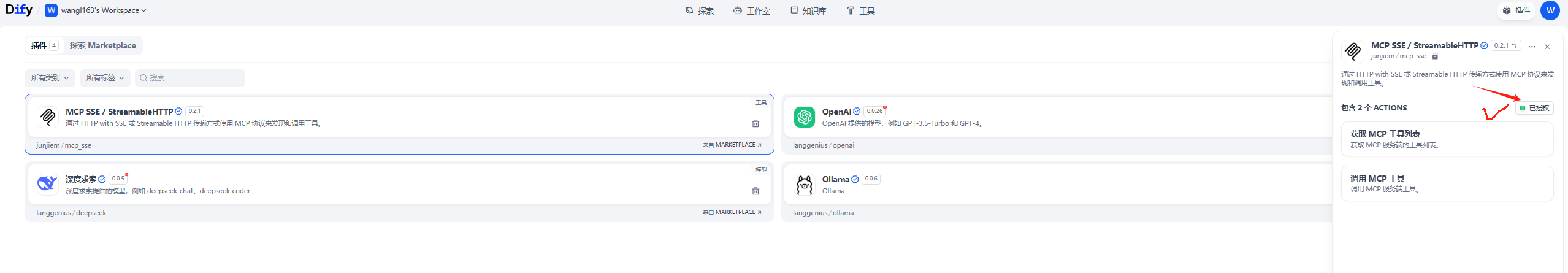Open the more options ellipsis menu

(x=1532, y=47)
